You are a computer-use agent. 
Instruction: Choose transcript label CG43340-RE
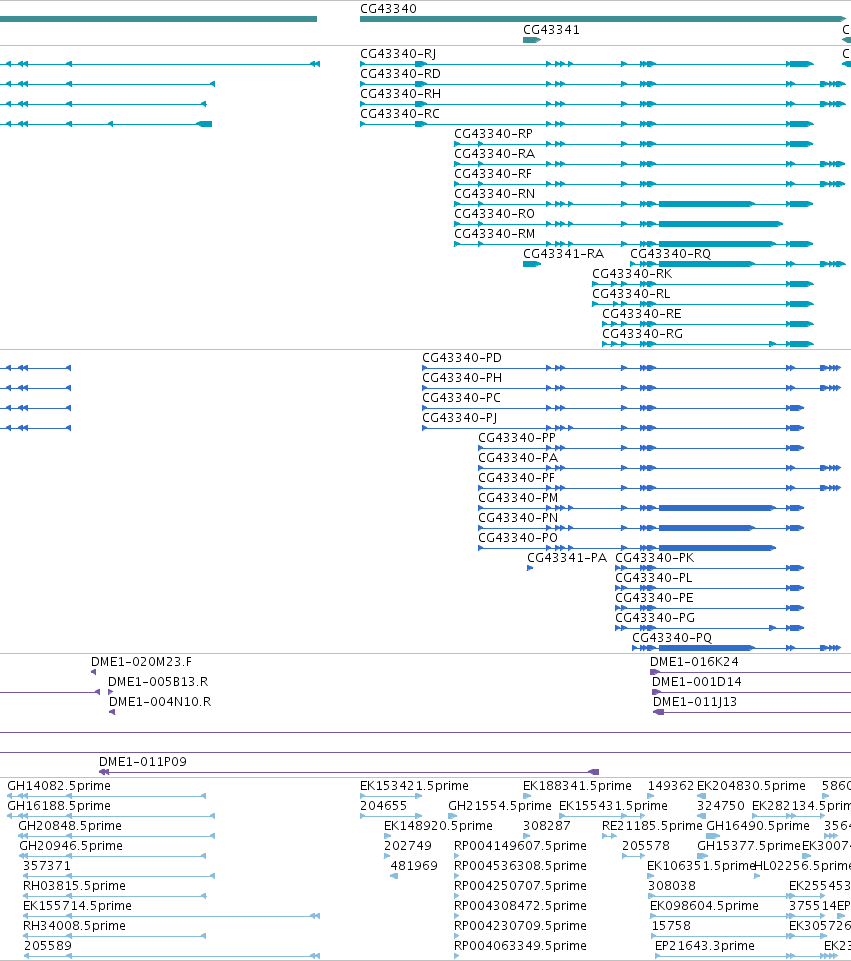[642, 314]
